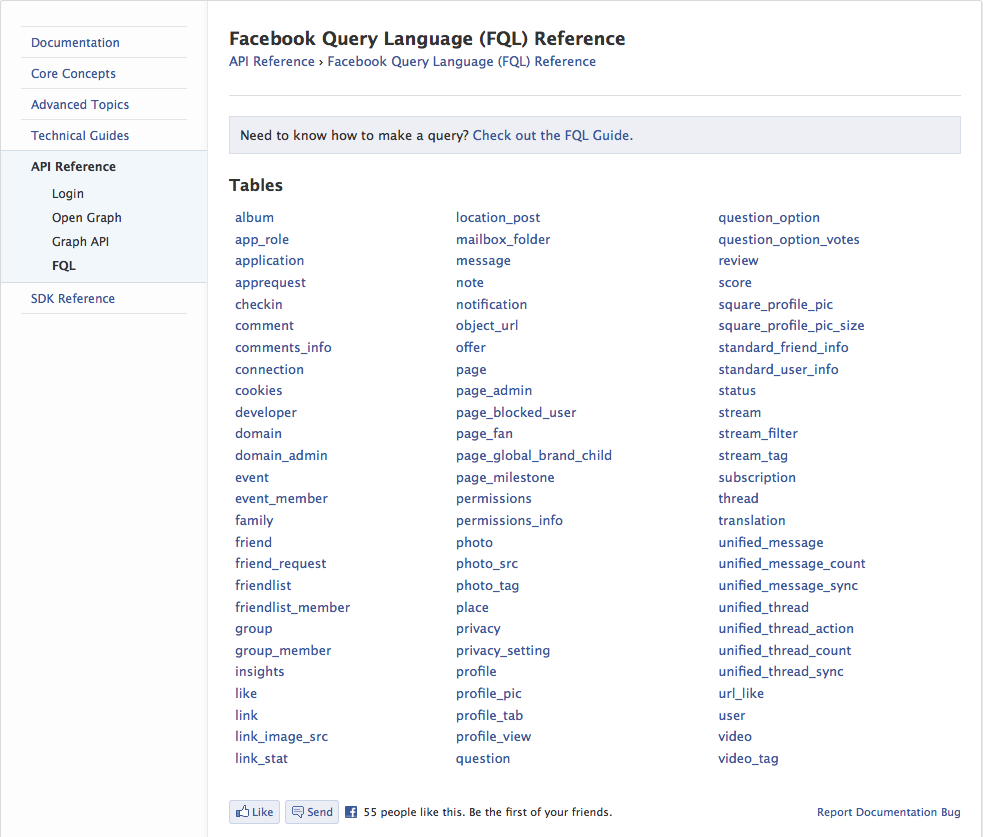Click the Facebook logo icon beside like count
983x837 pixels.
tap(351, 812)
